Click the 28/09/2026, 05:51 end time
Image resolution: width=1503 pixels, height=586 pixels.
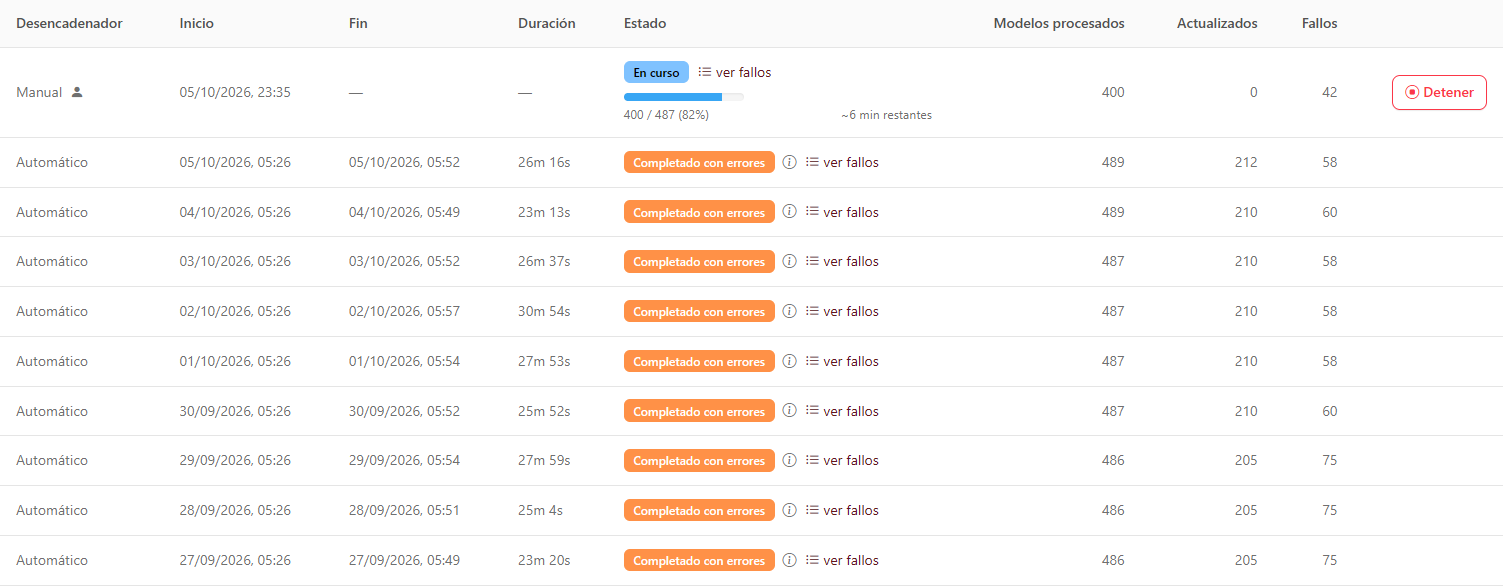tap(405, 510)
